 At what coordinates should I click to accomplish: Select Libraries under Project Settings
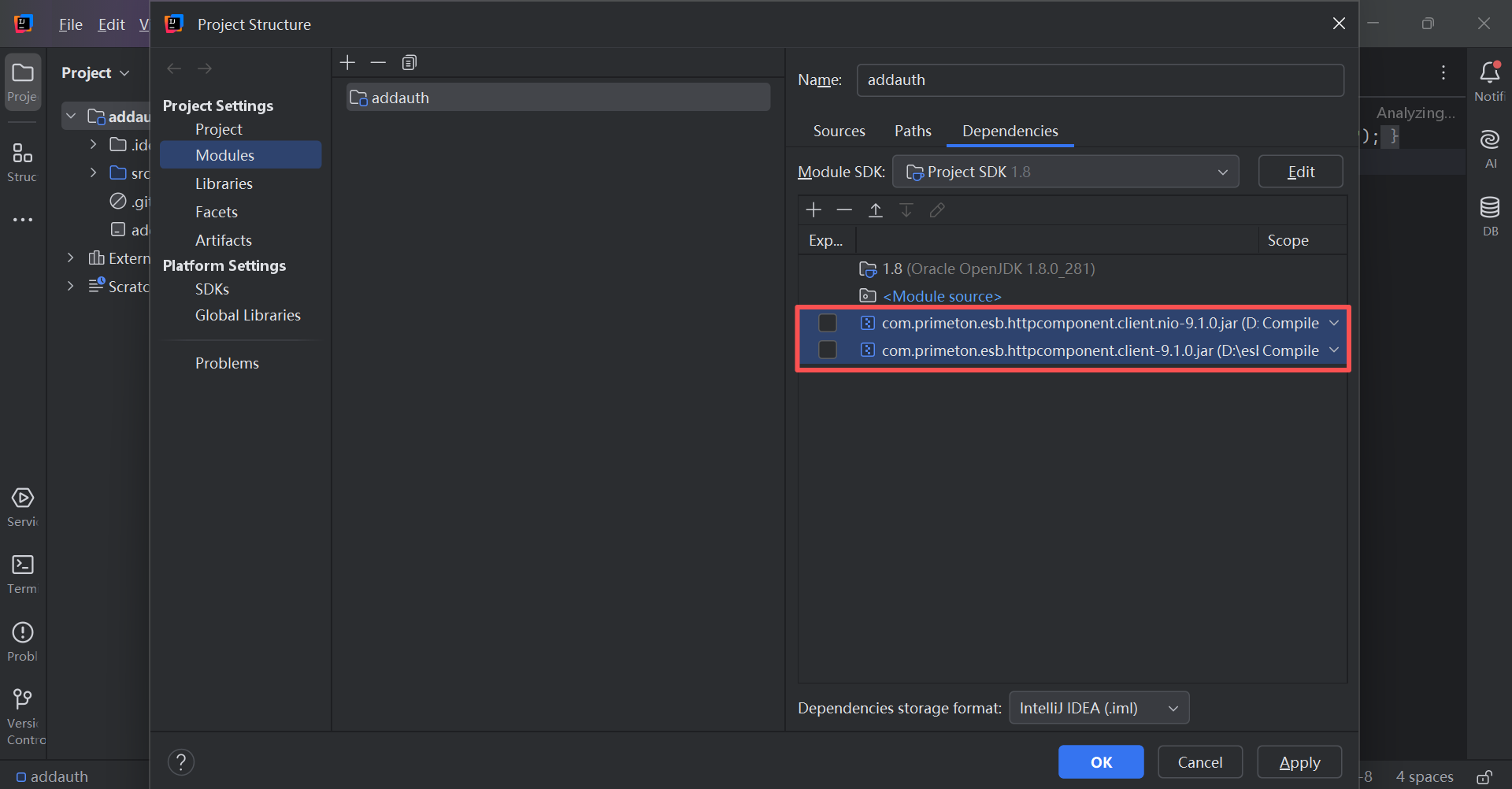224,184
